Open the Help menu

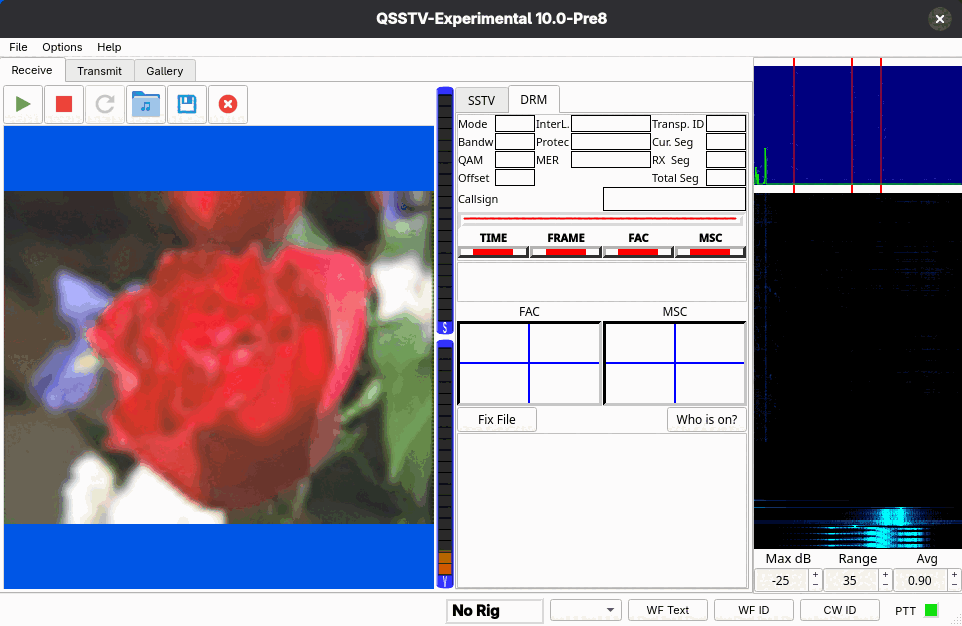(x=109, y=47)
